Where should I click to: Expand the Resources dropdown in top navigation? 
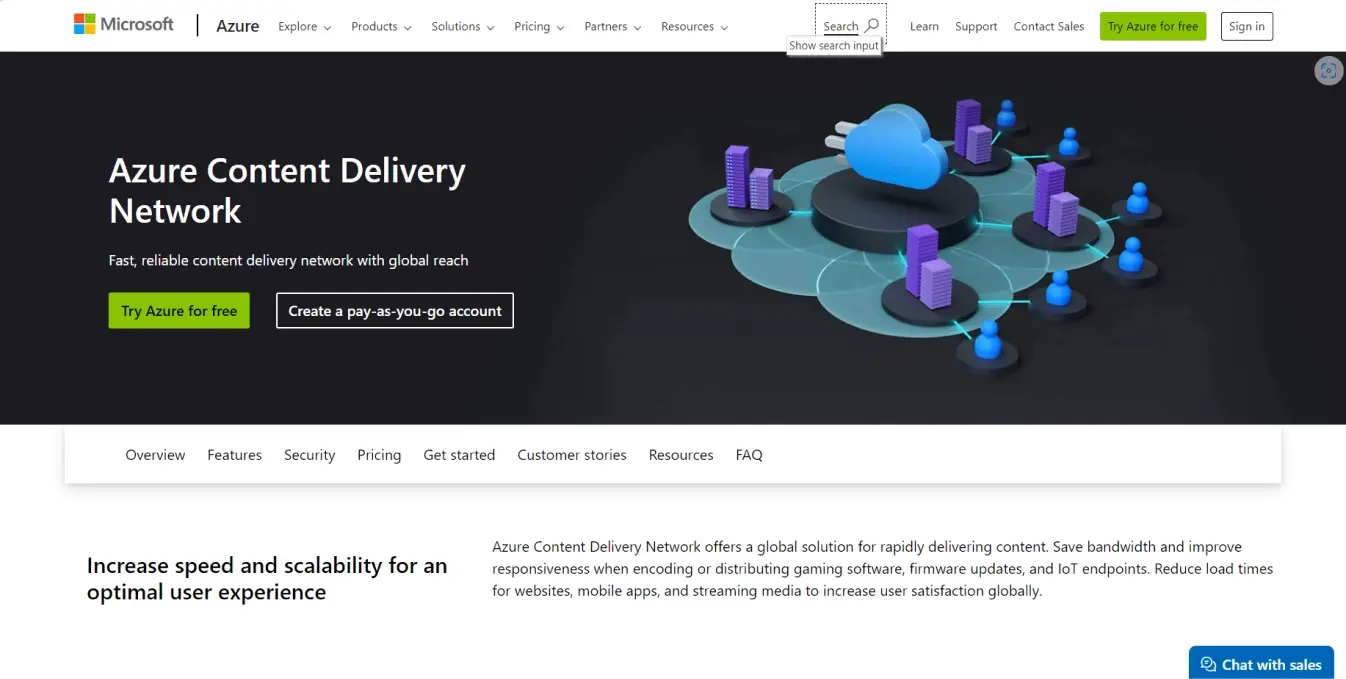[x=695, y=26]
